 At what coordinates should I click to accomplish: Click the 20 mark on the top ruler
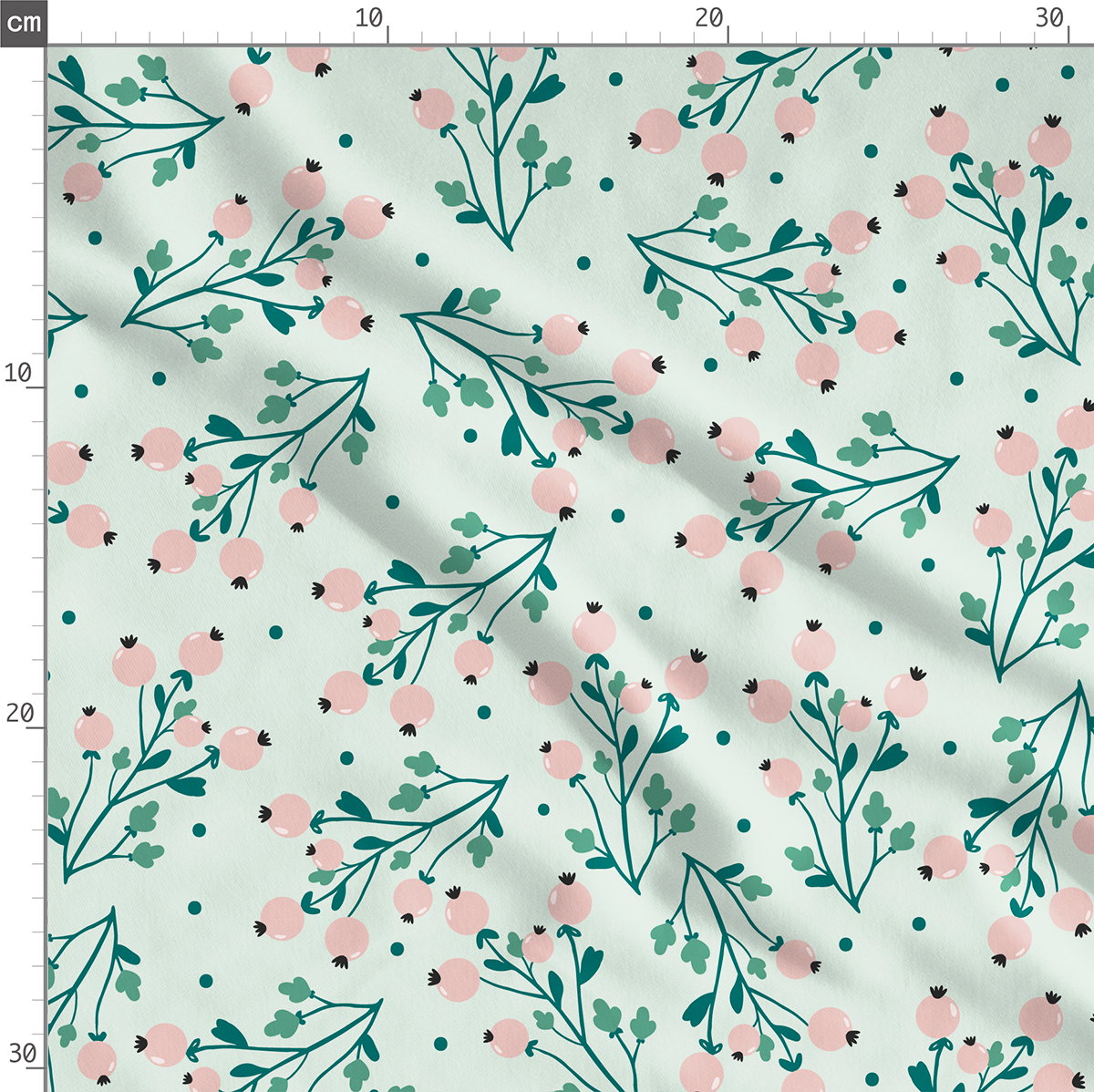[x=709, y=18]
